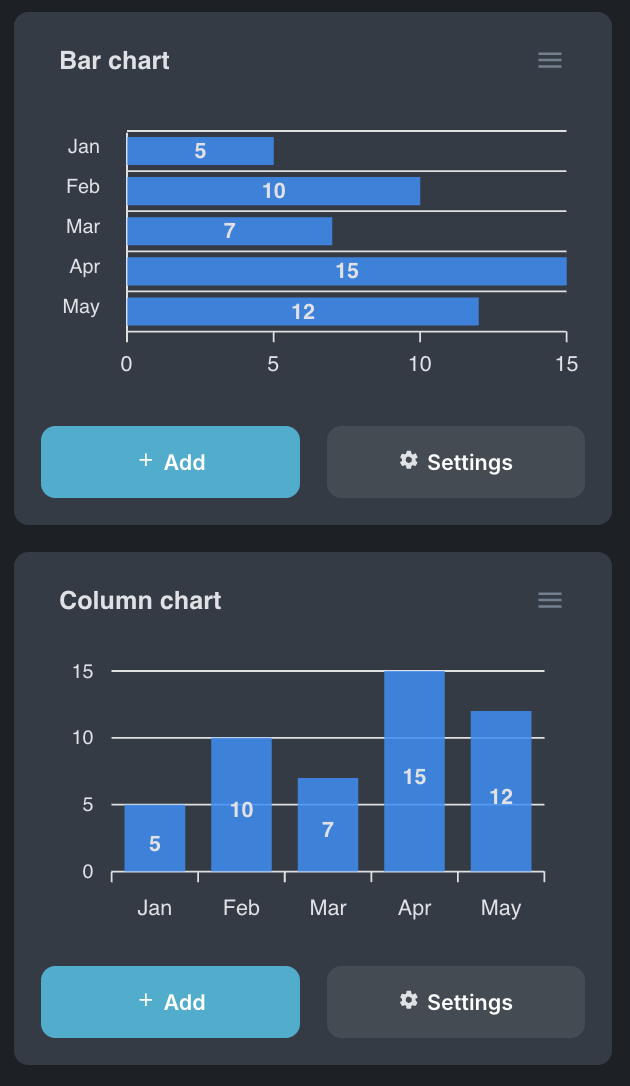Click the plus icon in Column chart Add
The width and height of the screenshot is (630, 1086).
point(146,1000)
